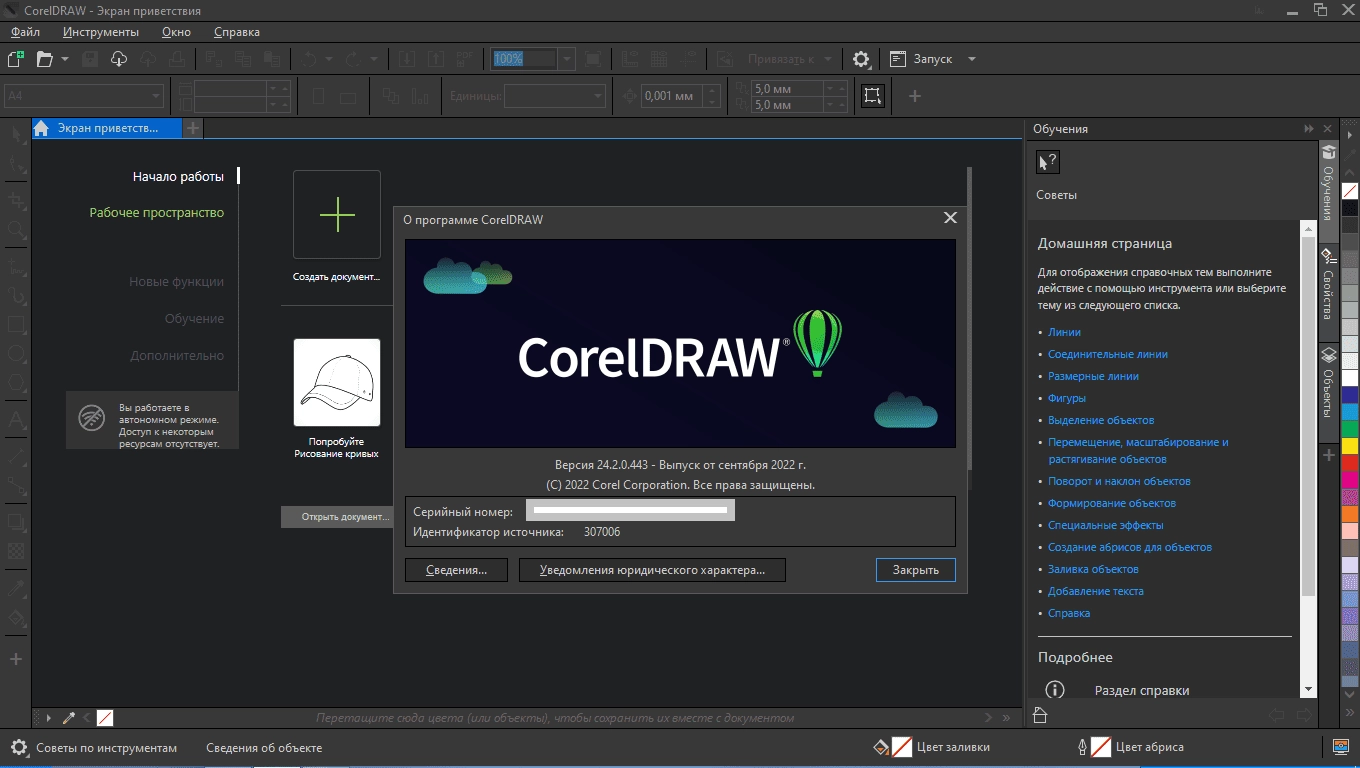The image size is (1360, 768).
Task: Select Дополнительно in welcome sidebar
Action: click(177, 355)
